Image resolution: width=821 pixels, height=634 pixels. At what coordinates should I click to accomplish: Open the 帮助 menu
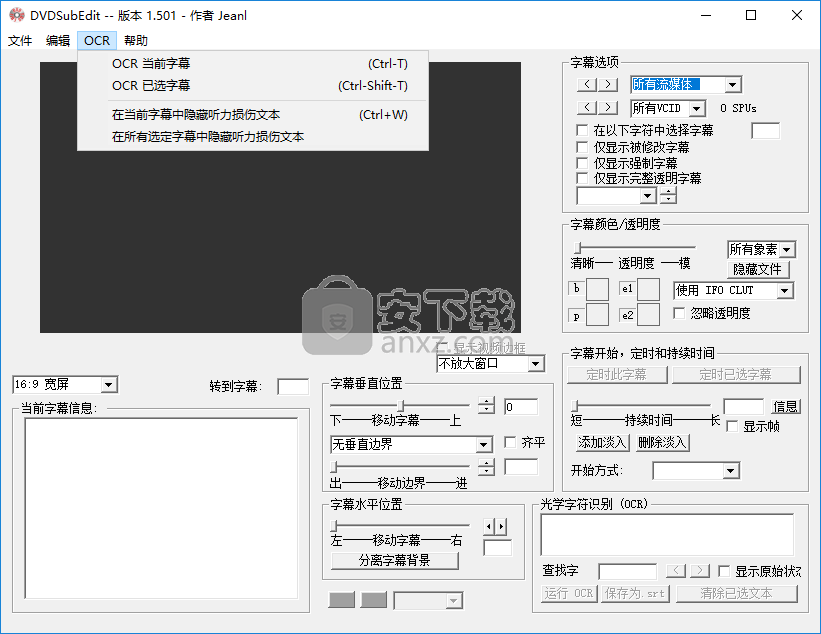coord(136,40)
